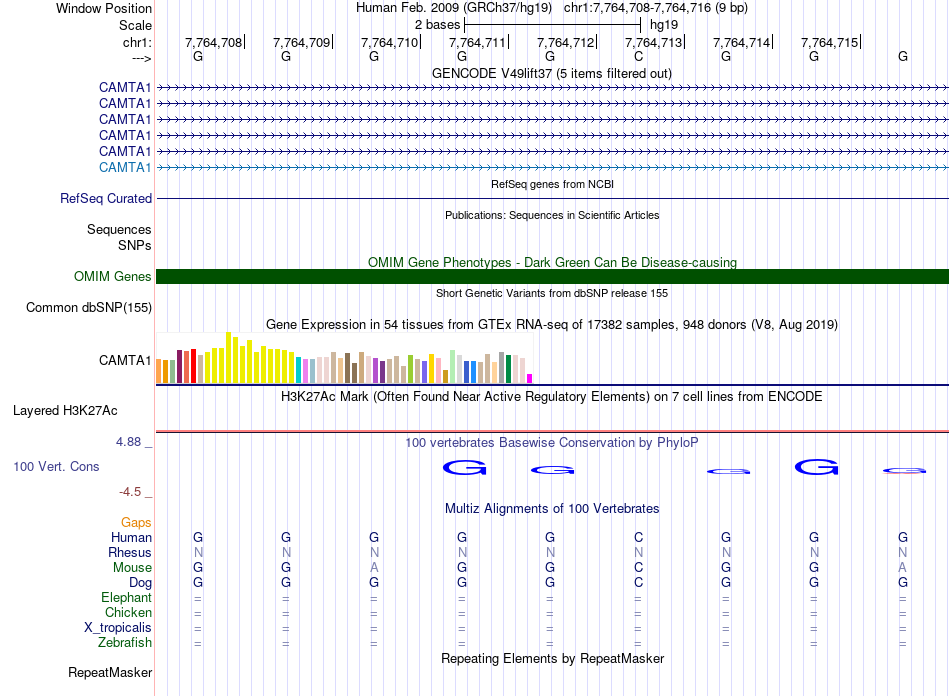The image size is (950, 696).
Task: Click the RefSeq Curated track label
Action: [x=106, y=199]
